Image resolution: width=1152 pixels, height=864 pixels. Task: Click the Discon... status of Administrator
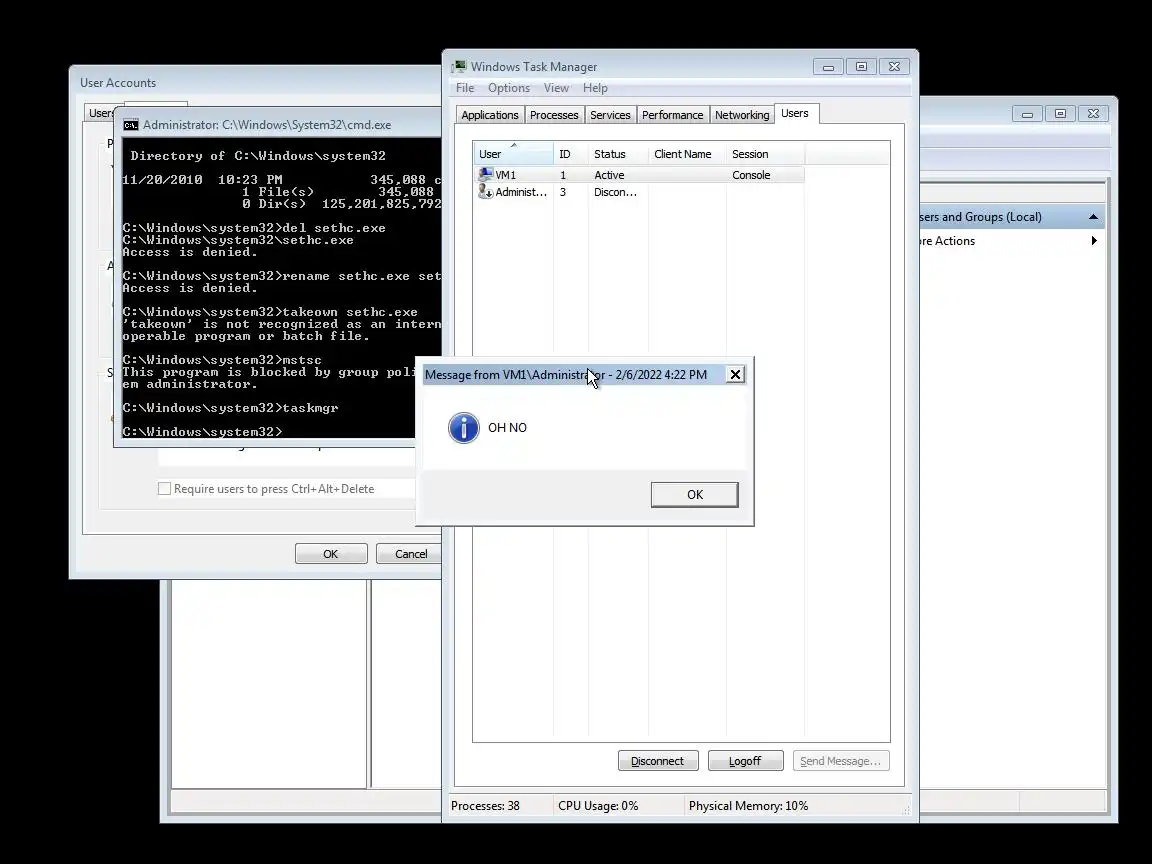(x=616, y=192)
